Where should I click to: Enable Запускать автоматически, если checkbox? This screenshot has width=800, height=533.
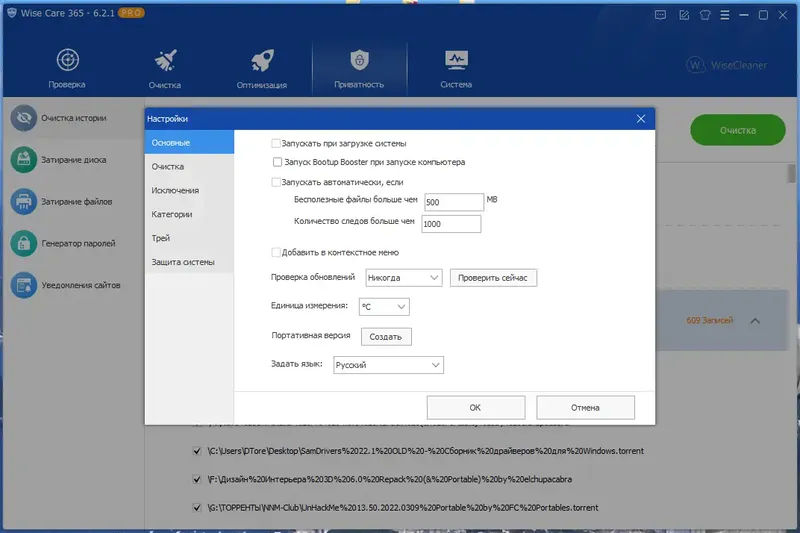276,182
